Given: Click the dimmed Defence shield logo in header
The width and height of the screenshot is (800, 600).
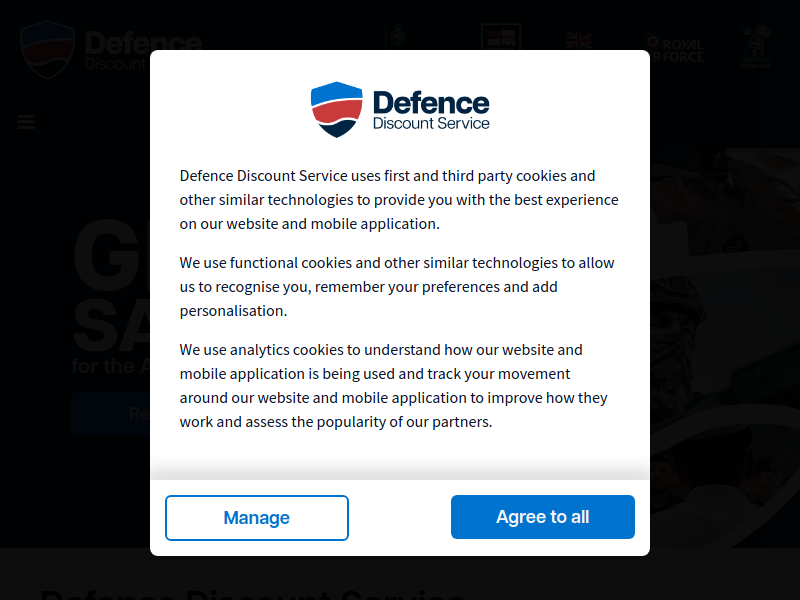Looking at the screenshot, I should click(47, 49).
